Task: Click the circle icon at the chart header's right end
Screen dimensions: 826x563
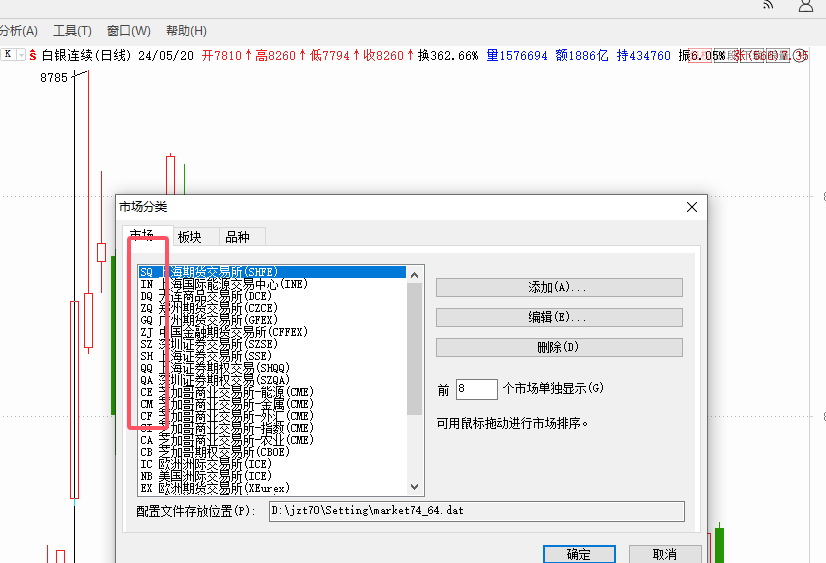Action: tap(800, 56)
